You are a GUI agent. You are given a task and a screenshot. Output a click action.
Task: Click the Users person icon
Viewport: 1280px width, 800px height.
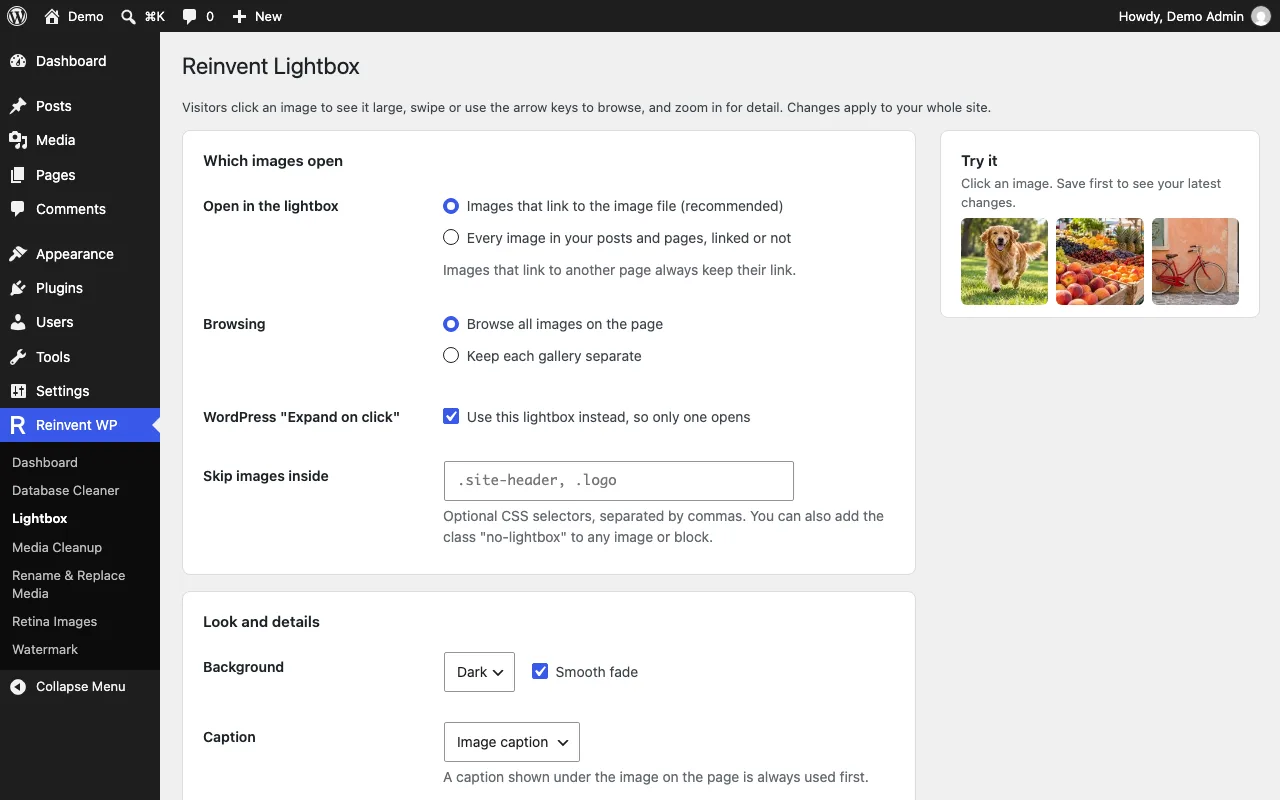pos(18,322)
